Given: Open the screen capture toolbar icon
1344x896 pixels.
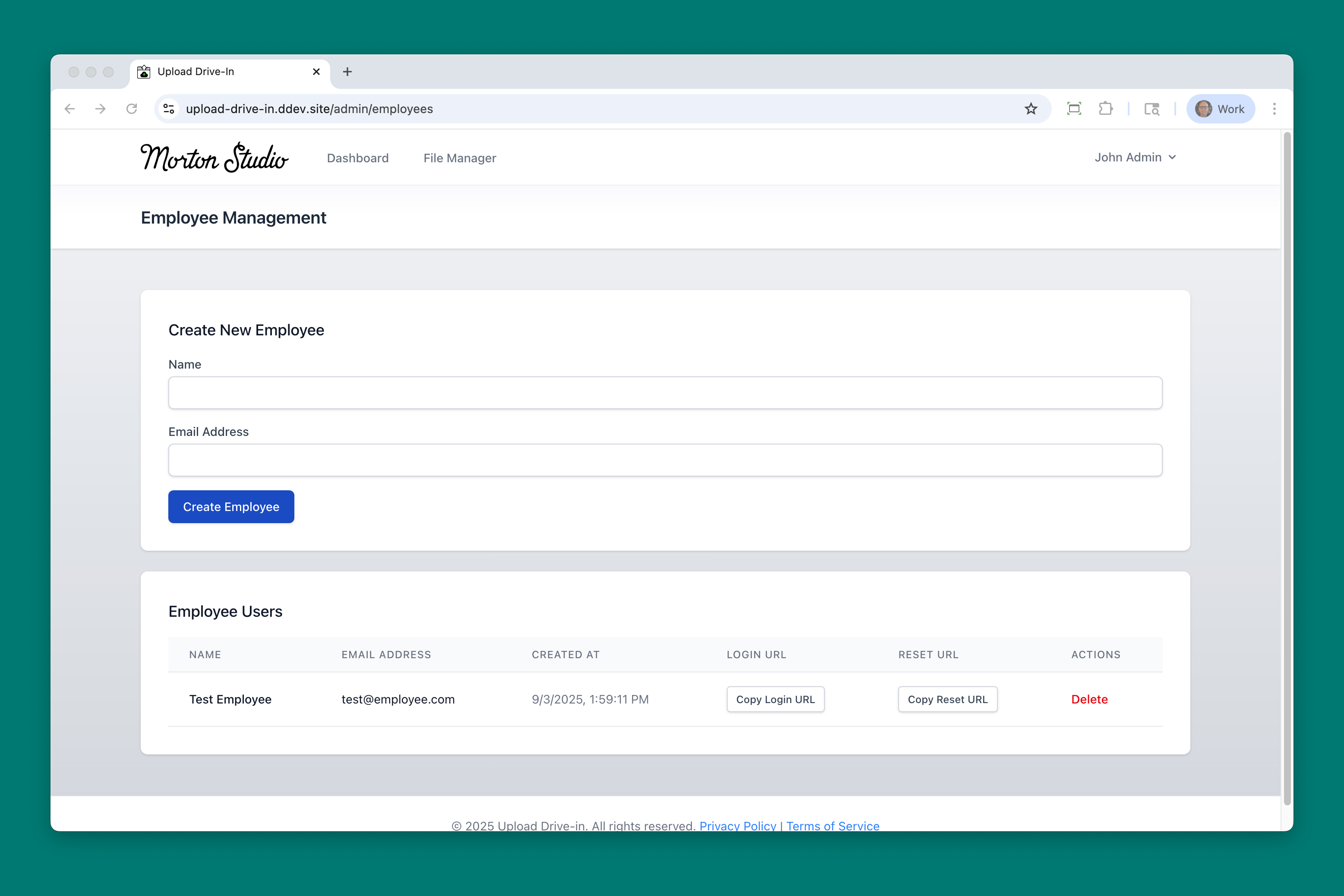Looking at the screenshot, I should pyautogui.click(x=1074, y=109).
